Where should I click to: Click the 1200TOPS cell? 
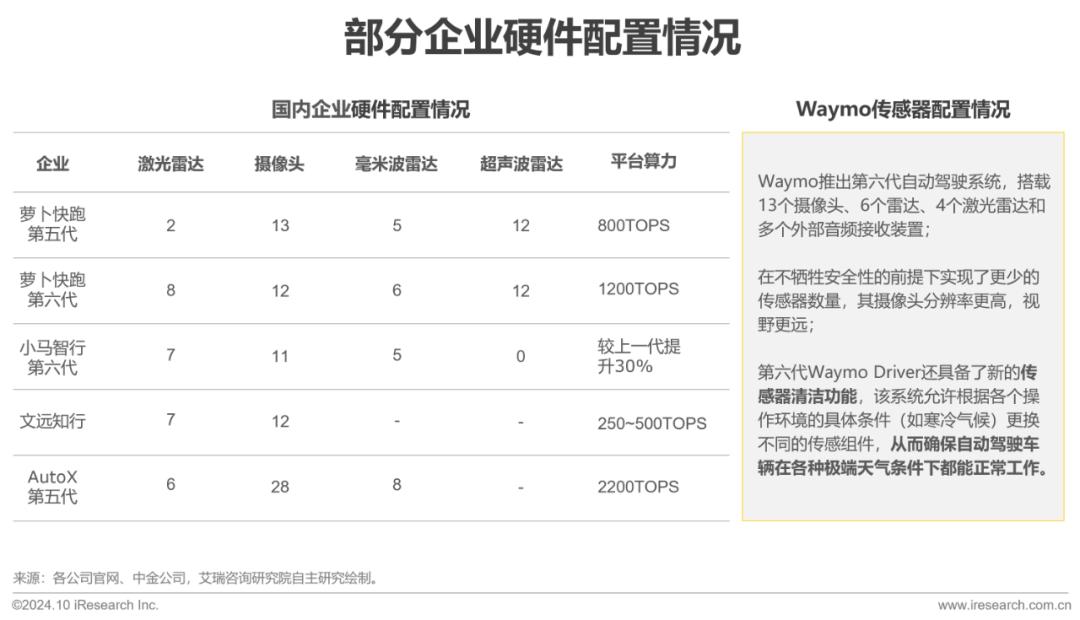click(638, 289)
